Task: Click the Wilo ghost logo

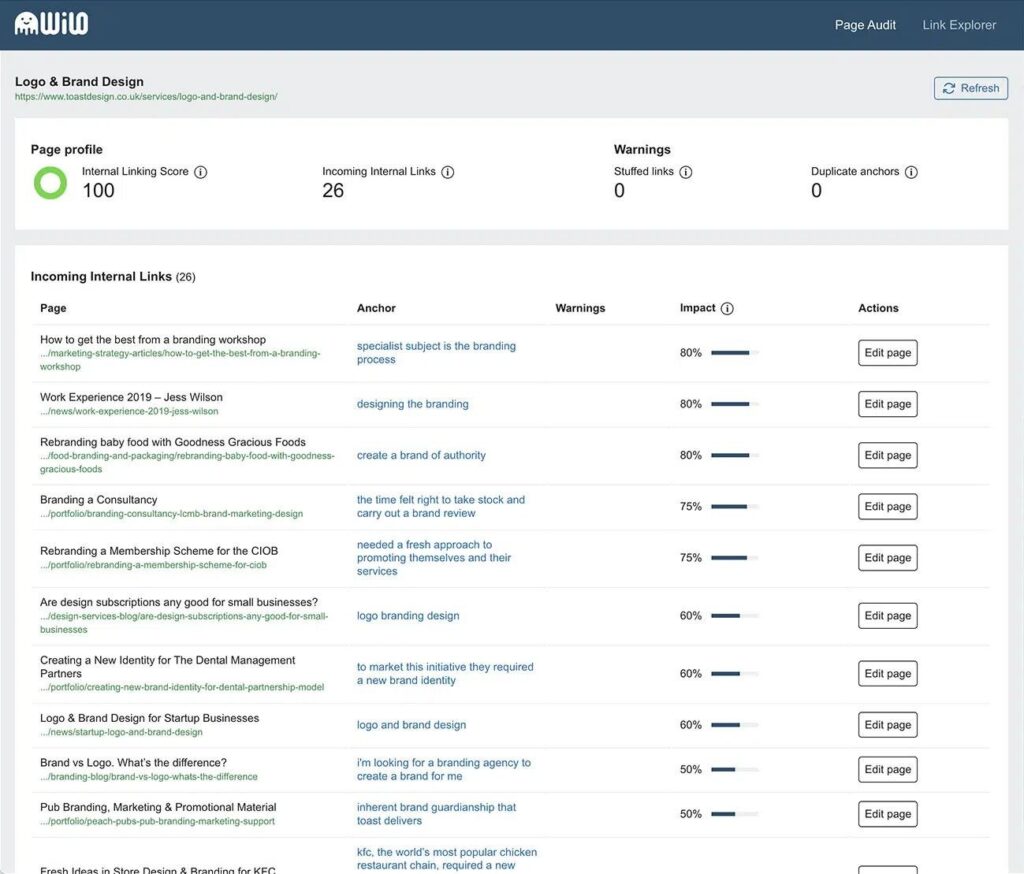Action: 51,24
